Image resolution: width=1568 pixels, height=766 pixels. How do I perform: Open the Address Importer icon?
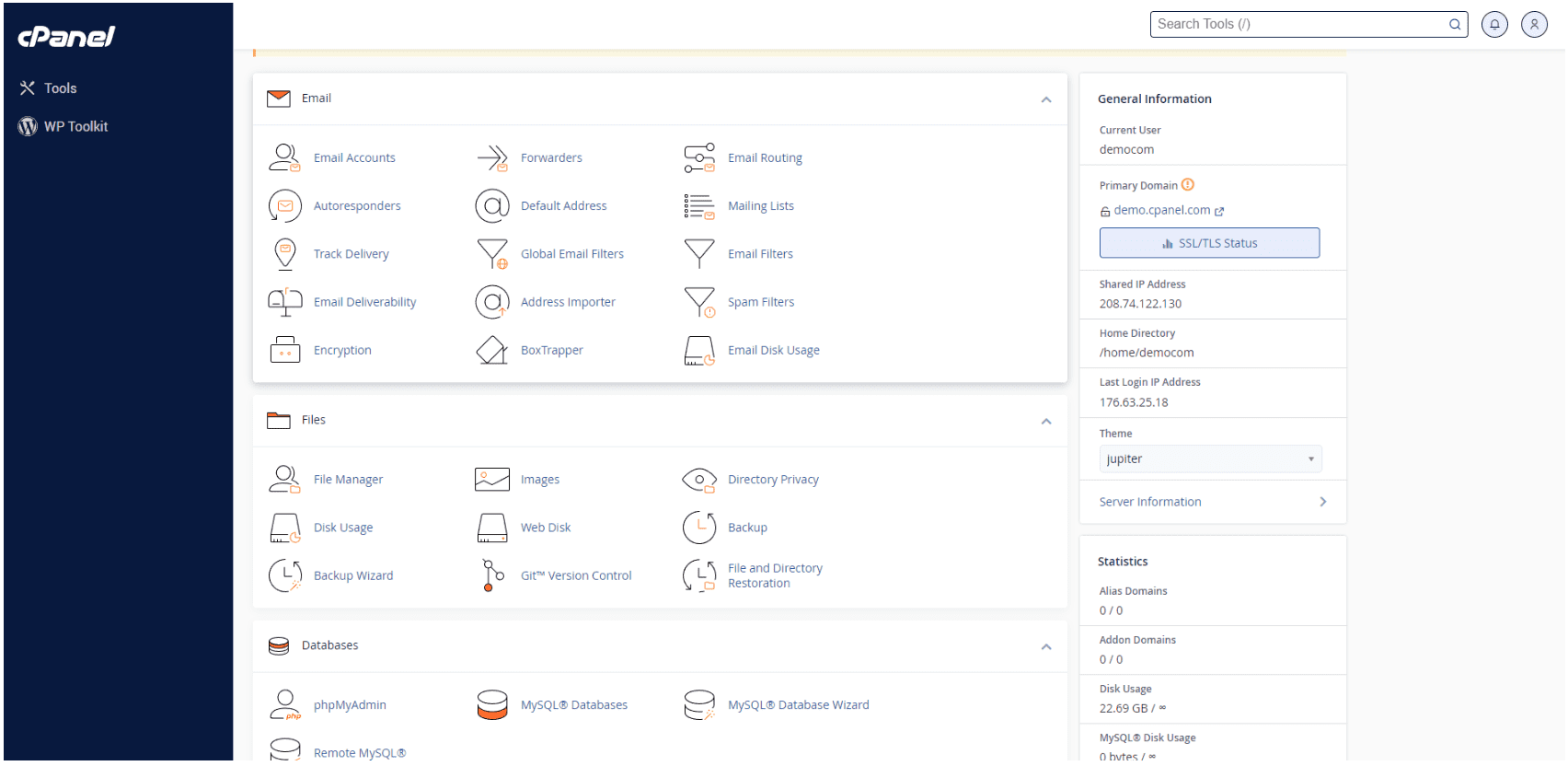click(x=492, y=302)
